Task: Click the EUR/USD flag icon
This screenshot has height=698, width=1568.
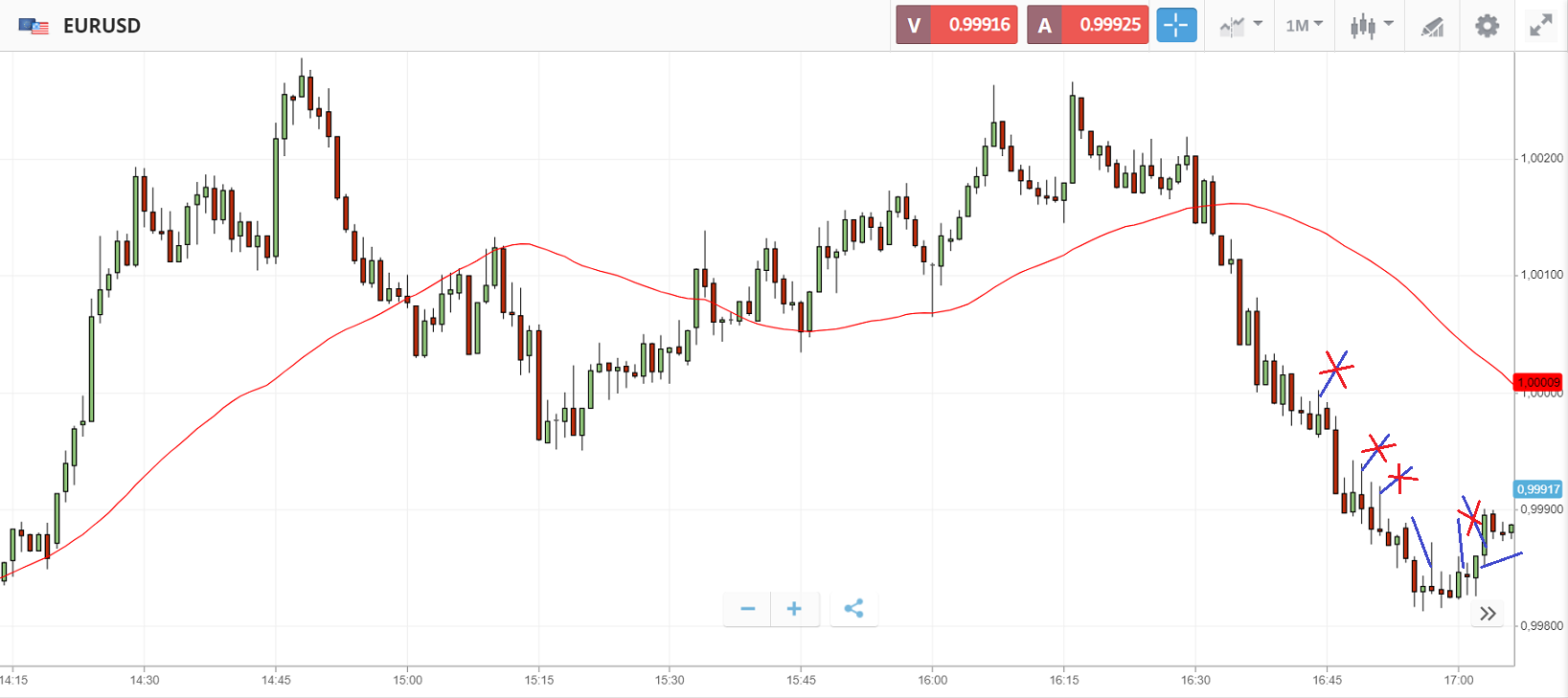Action: point(34,26)
